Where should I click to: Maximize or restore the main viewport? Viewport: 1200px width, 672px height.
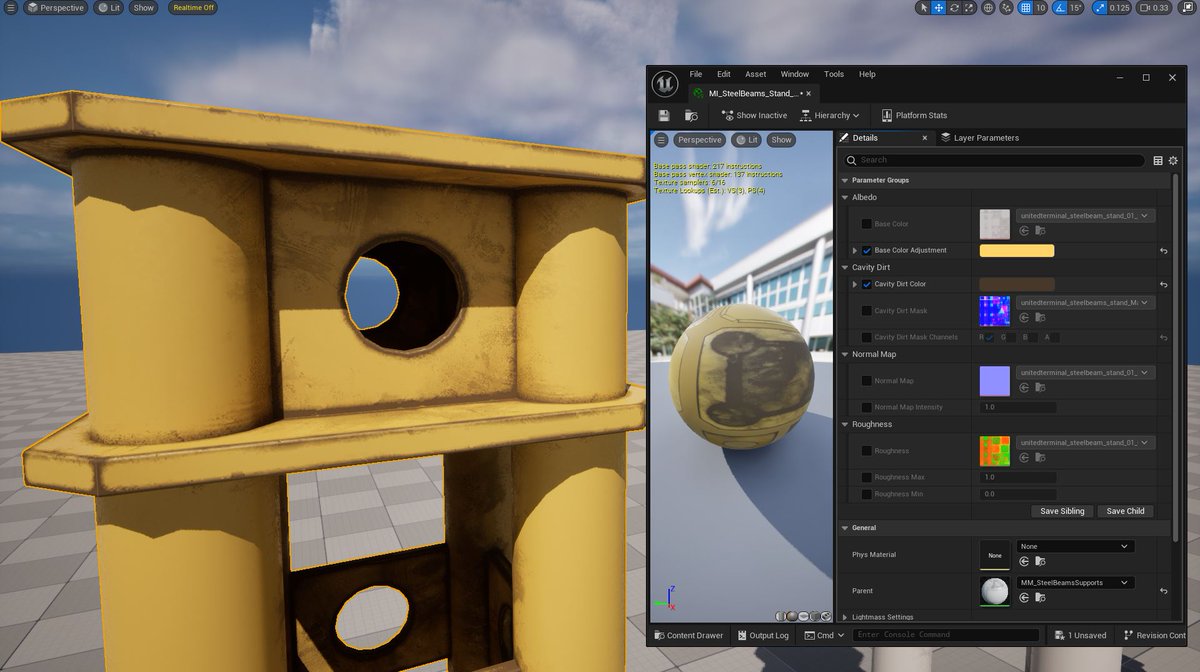pyautogui.click(x=1188, y=8)
